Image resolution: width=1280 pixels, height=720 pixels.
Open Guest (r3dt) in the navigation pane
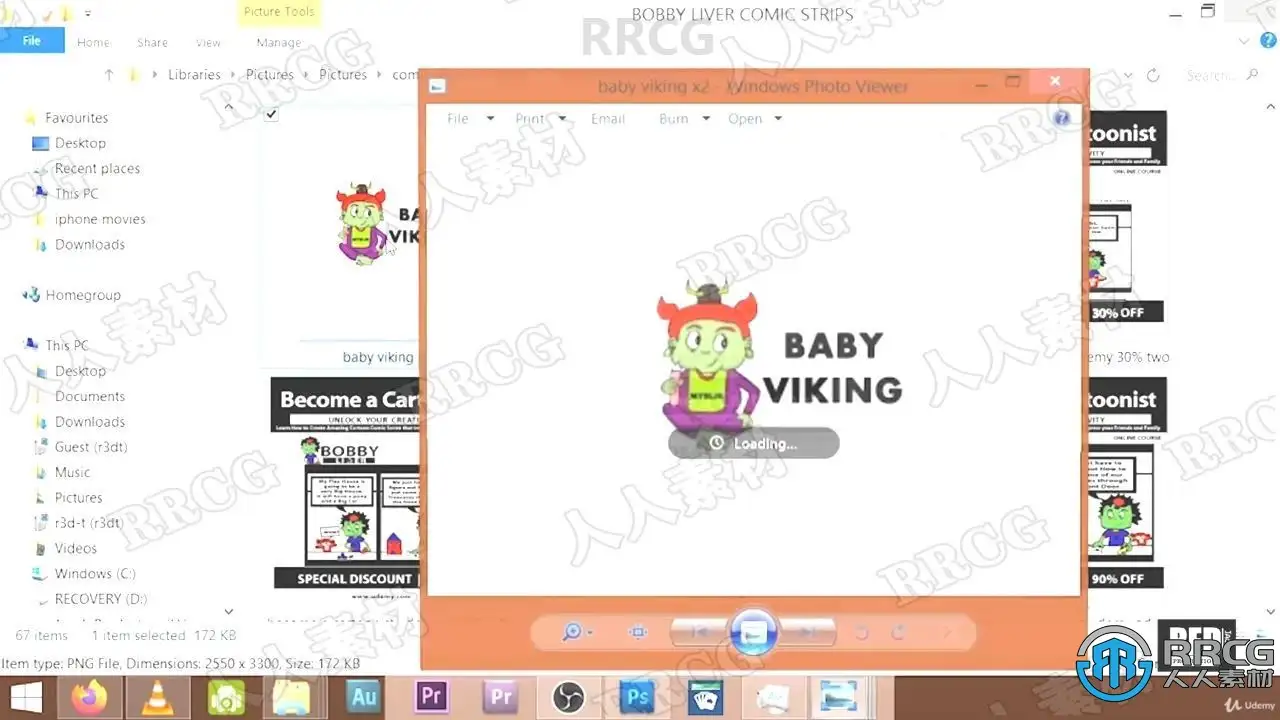pyautogui.click(x=90, y=447)
